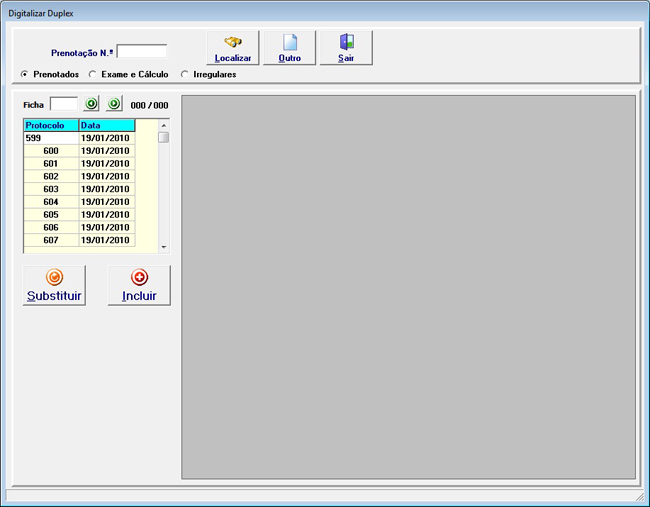Click the protocol list scrollbar thumb

tap(164, 137)
